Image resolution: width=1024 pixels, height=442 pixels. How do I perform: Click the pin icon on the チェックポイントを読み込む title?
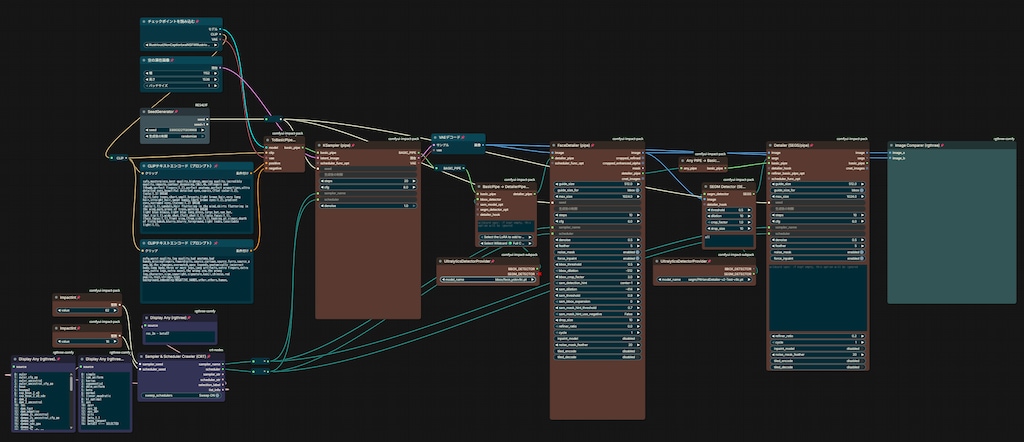(197, 22)
